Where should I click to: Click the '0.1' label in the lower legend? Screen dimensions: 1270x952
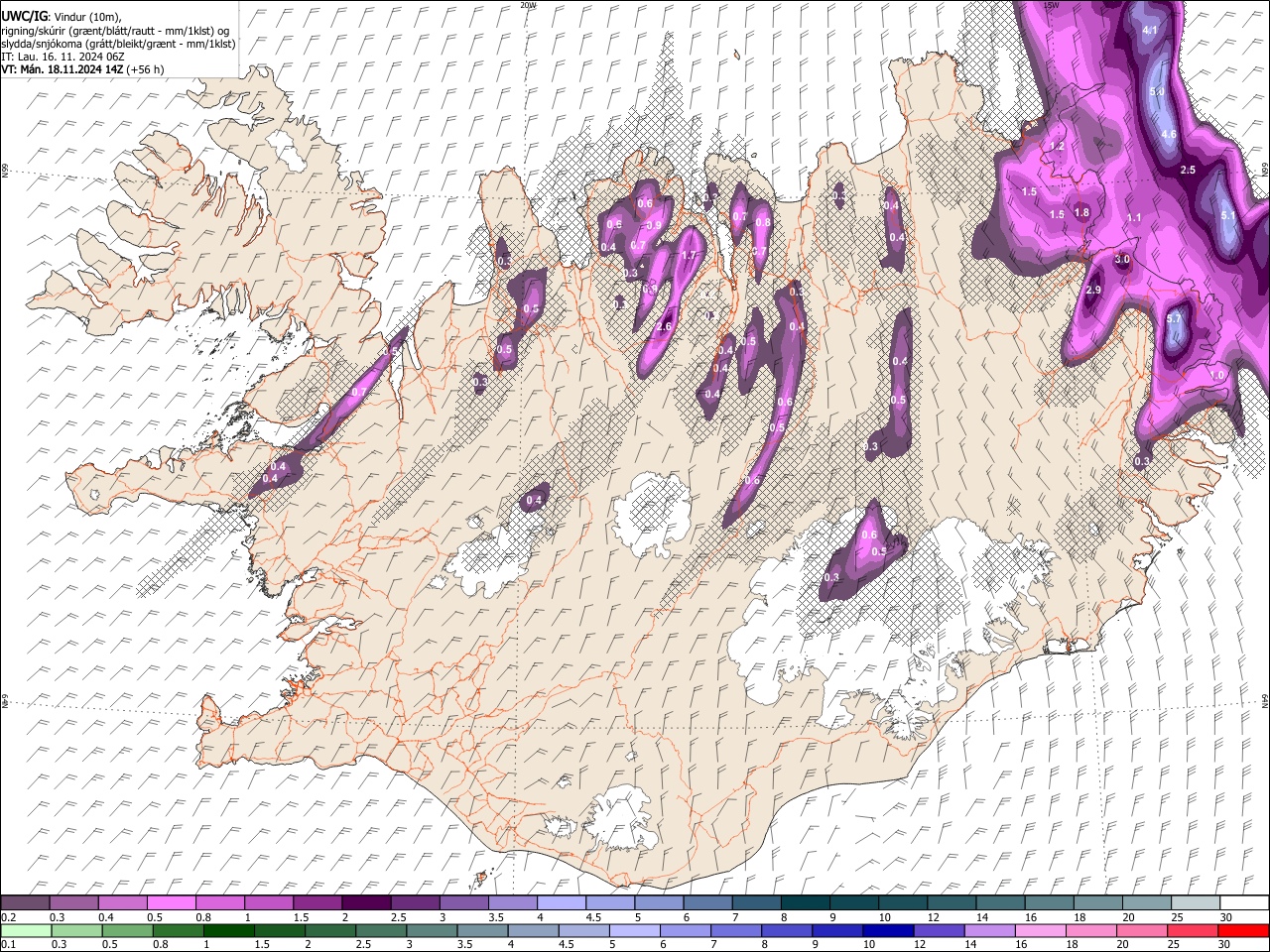(9, 944)
